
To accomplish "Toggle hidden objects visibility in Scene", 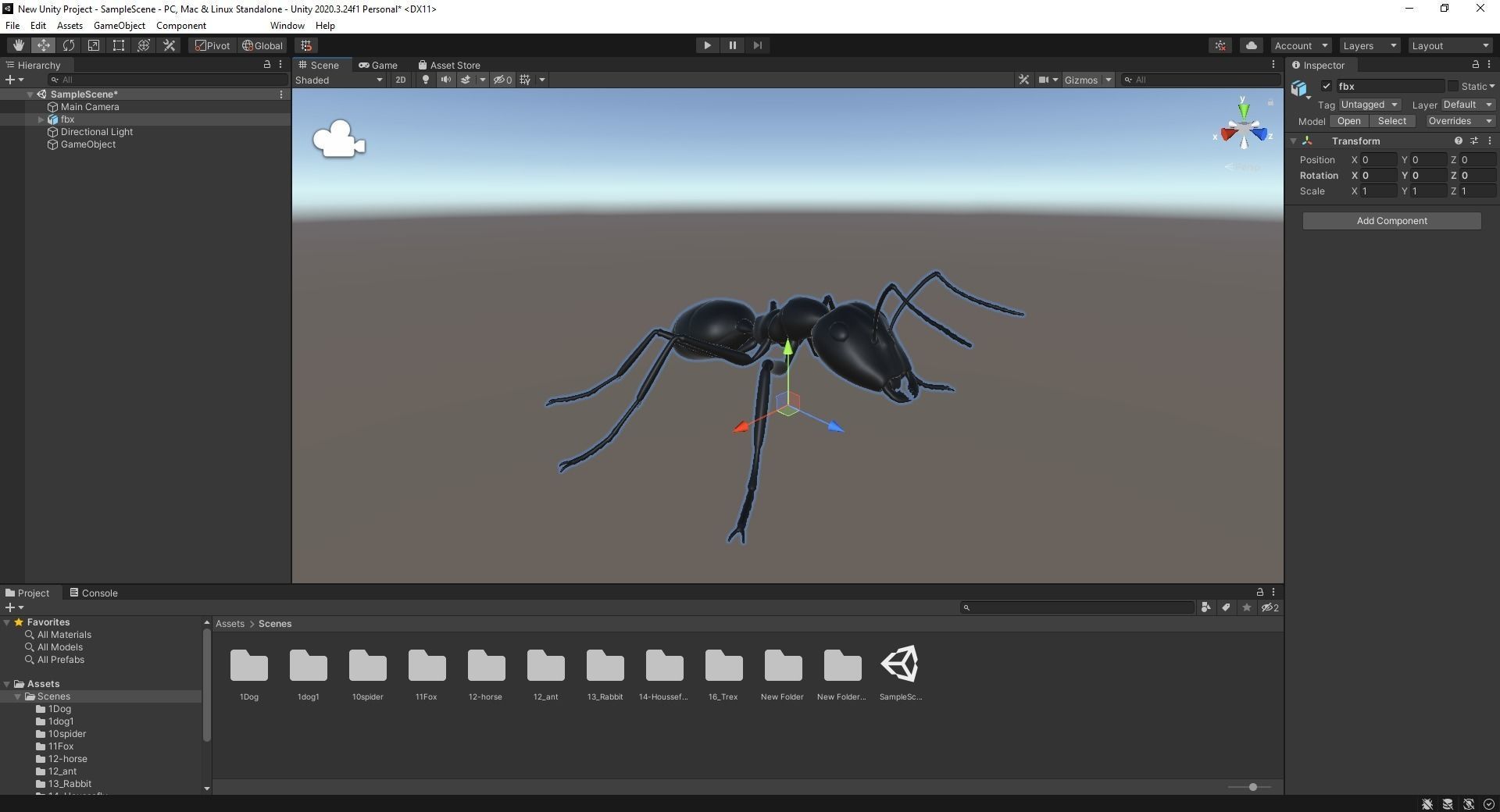I will pos(502,80).
